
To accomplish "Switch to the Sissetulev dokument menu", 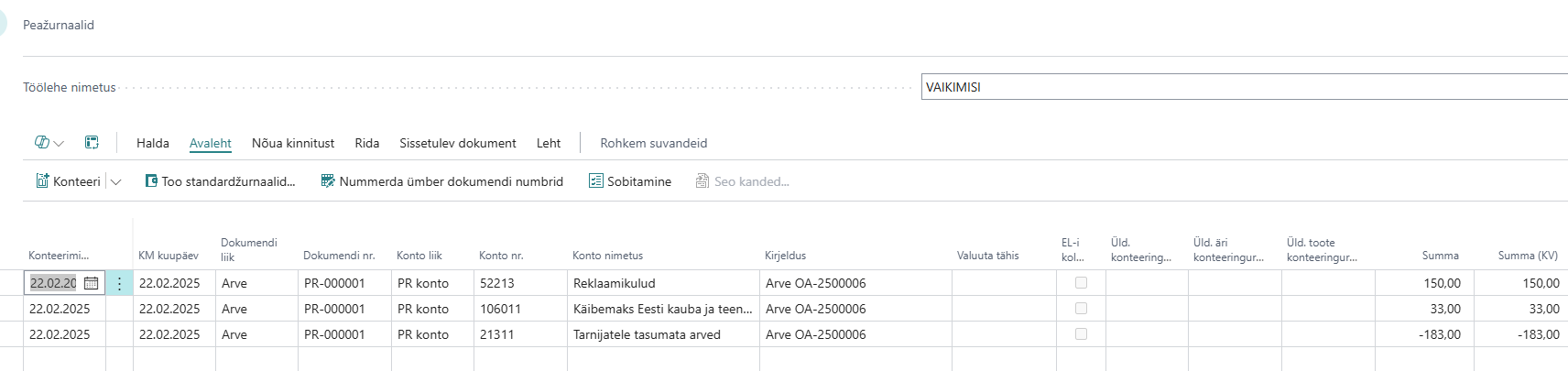I will pyautogui.click(x=458, y=143).
